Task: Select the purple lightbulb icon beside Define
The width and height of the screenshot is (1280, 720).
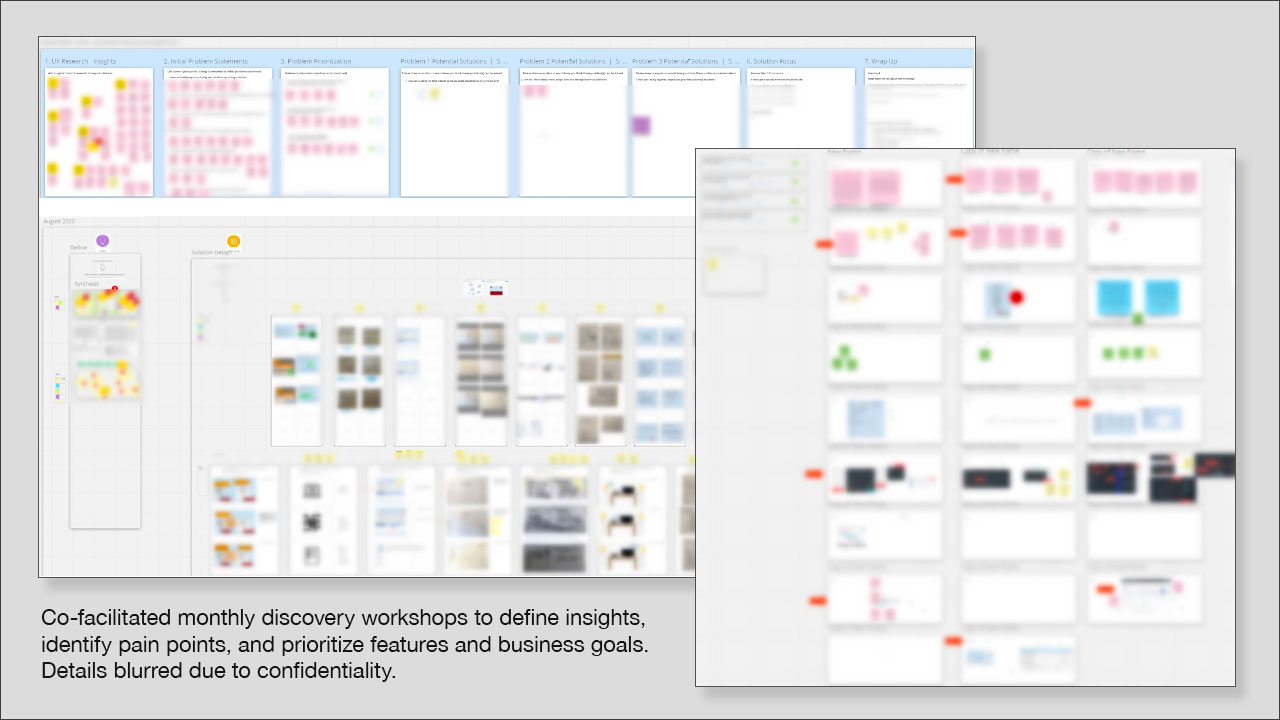Action: (x=102, y=241)
